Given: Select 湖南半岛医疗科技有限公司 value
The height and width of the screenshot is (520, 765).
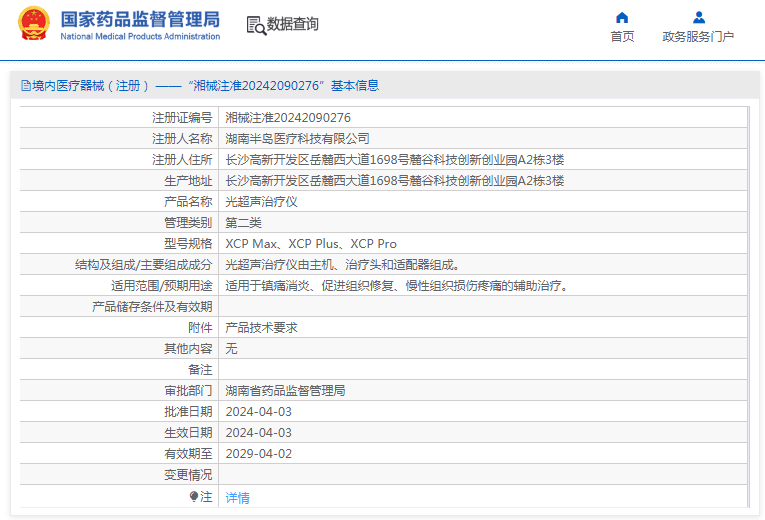Looking at the screenshot, I should click(x=297, y=139).
